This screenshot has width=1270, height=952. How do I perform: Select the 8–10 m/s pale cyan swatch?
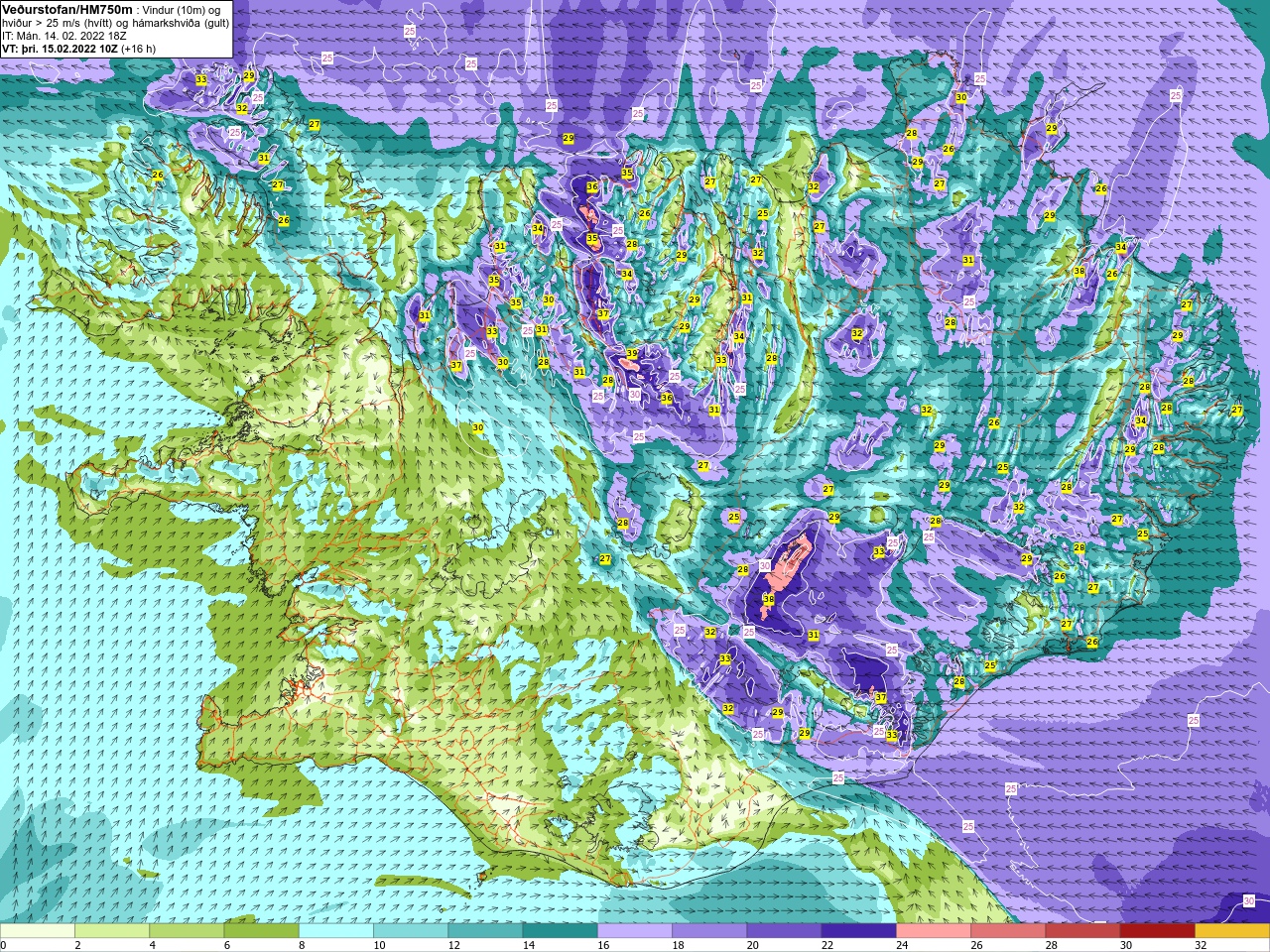click(x=336, y=931)
